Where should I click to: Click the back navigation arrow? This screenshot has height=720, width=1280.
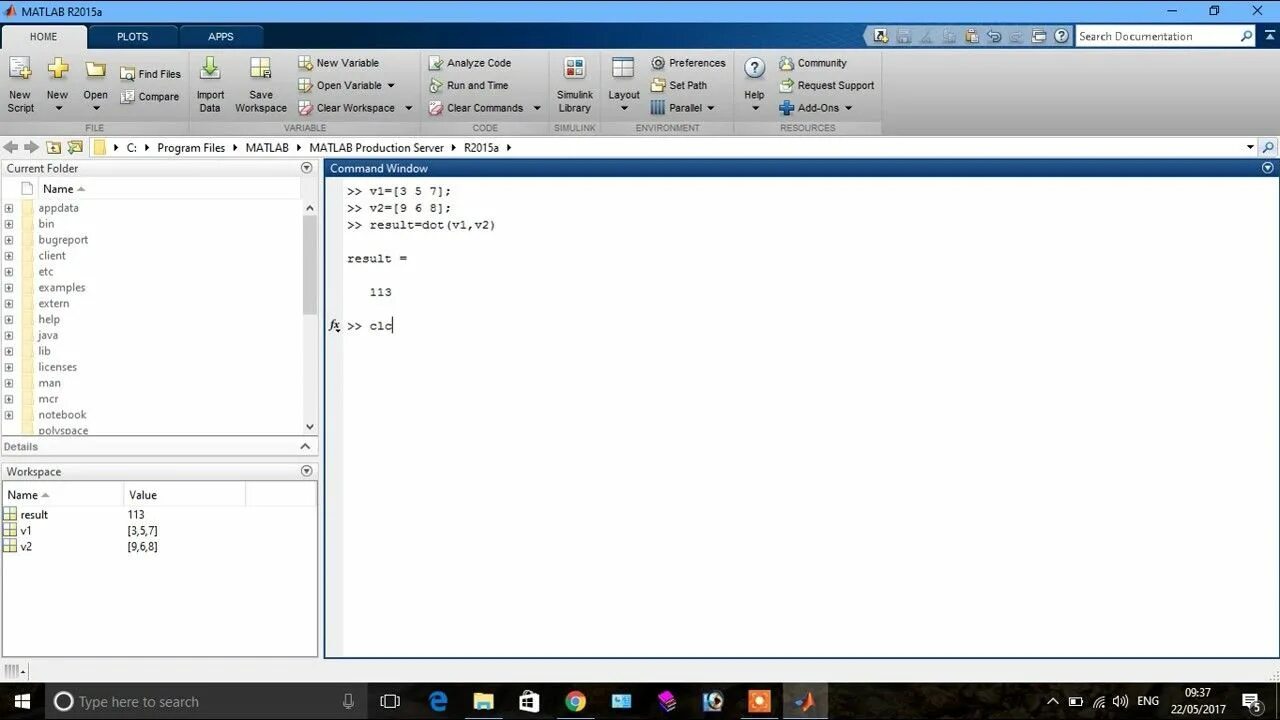(11, 147)
